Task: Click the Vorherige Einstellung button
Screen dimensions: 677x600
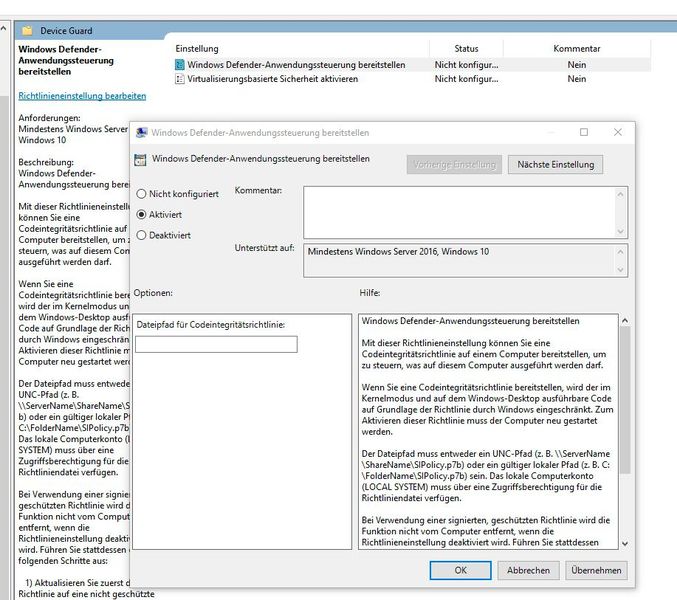Action: (454, 164)
